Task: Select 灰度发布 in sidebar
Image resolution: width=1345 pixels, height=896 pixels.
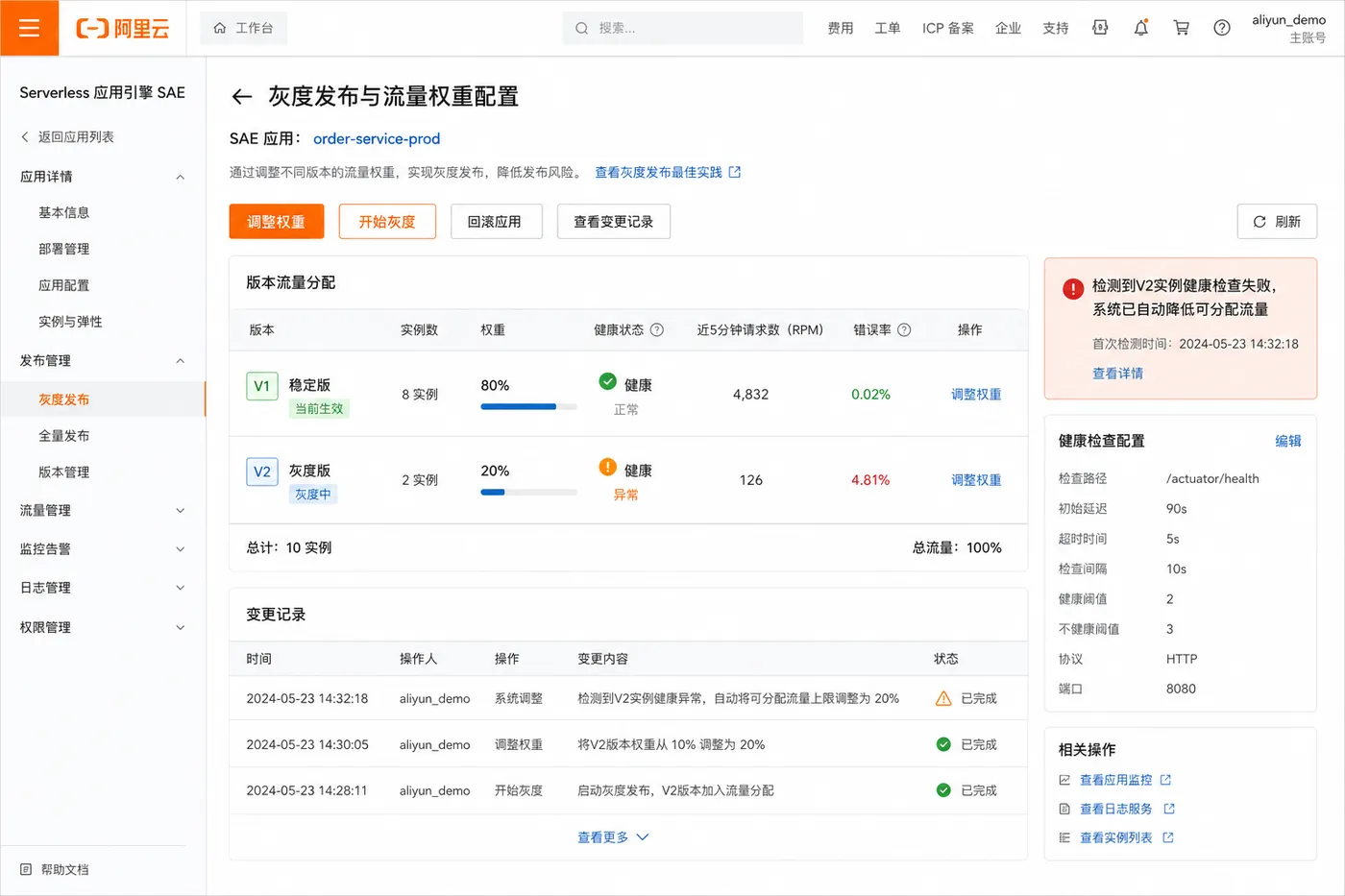Action: click(103, 400)
